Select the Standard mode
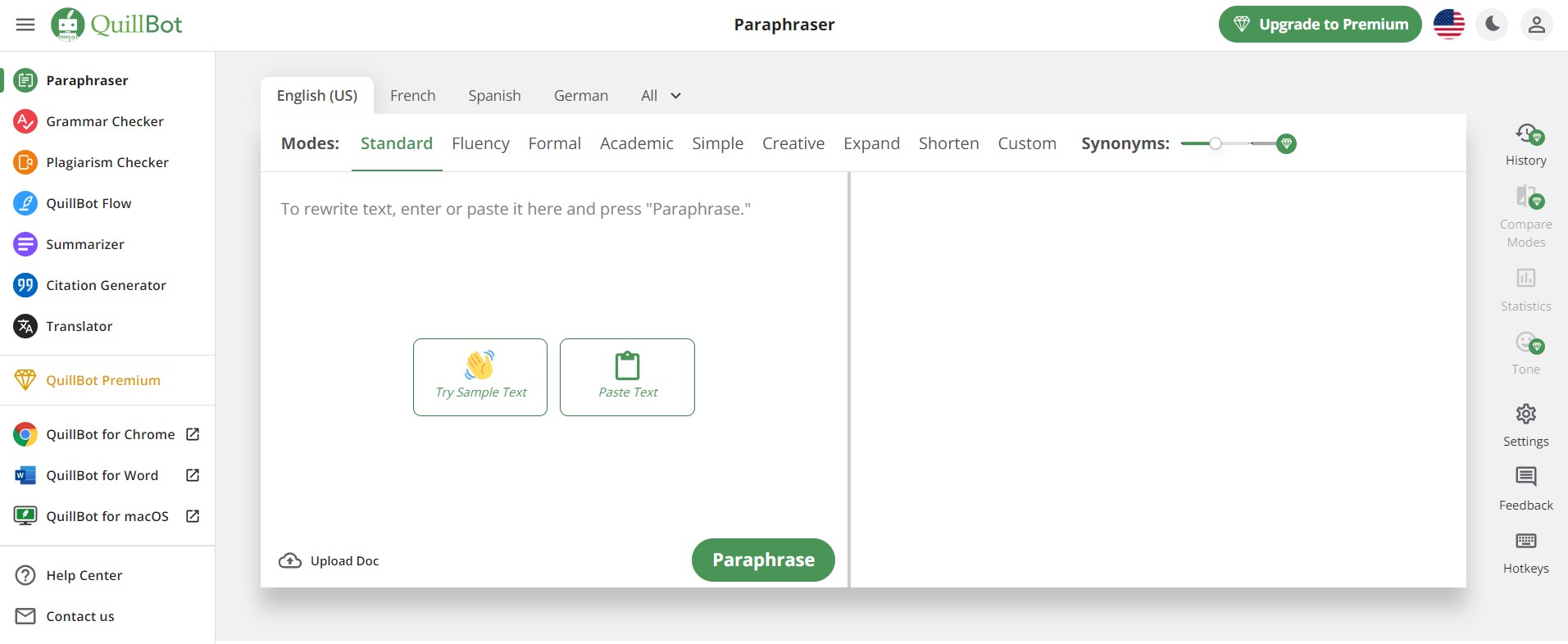Screen dimensions: 1568x644 [397, 143]
